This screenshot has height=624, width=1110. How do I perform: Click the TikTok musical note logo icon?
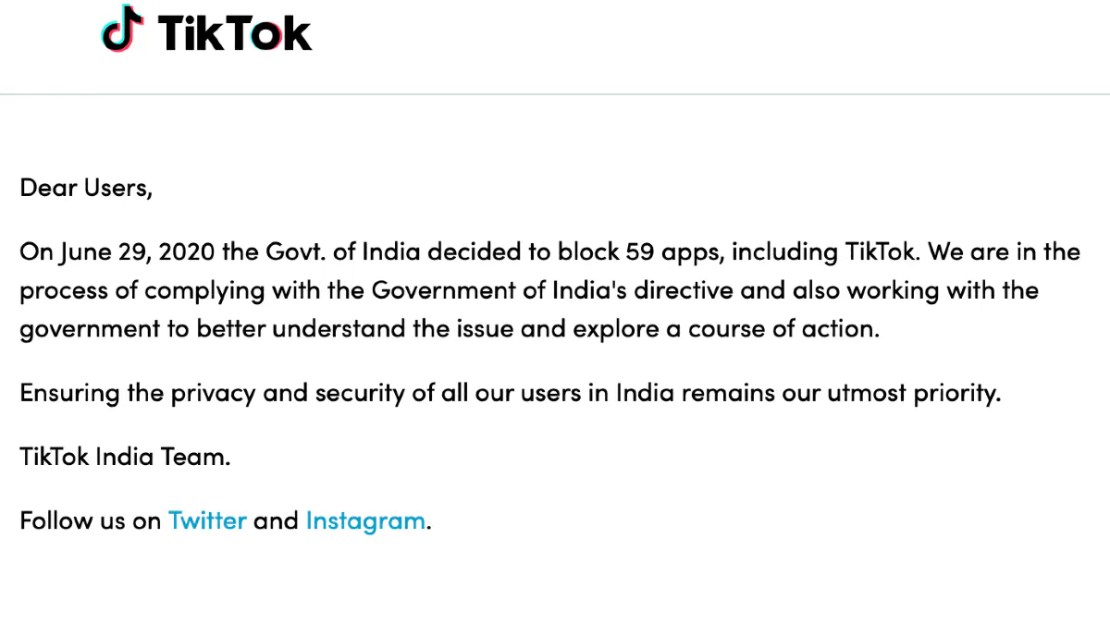tap(122, 29)
